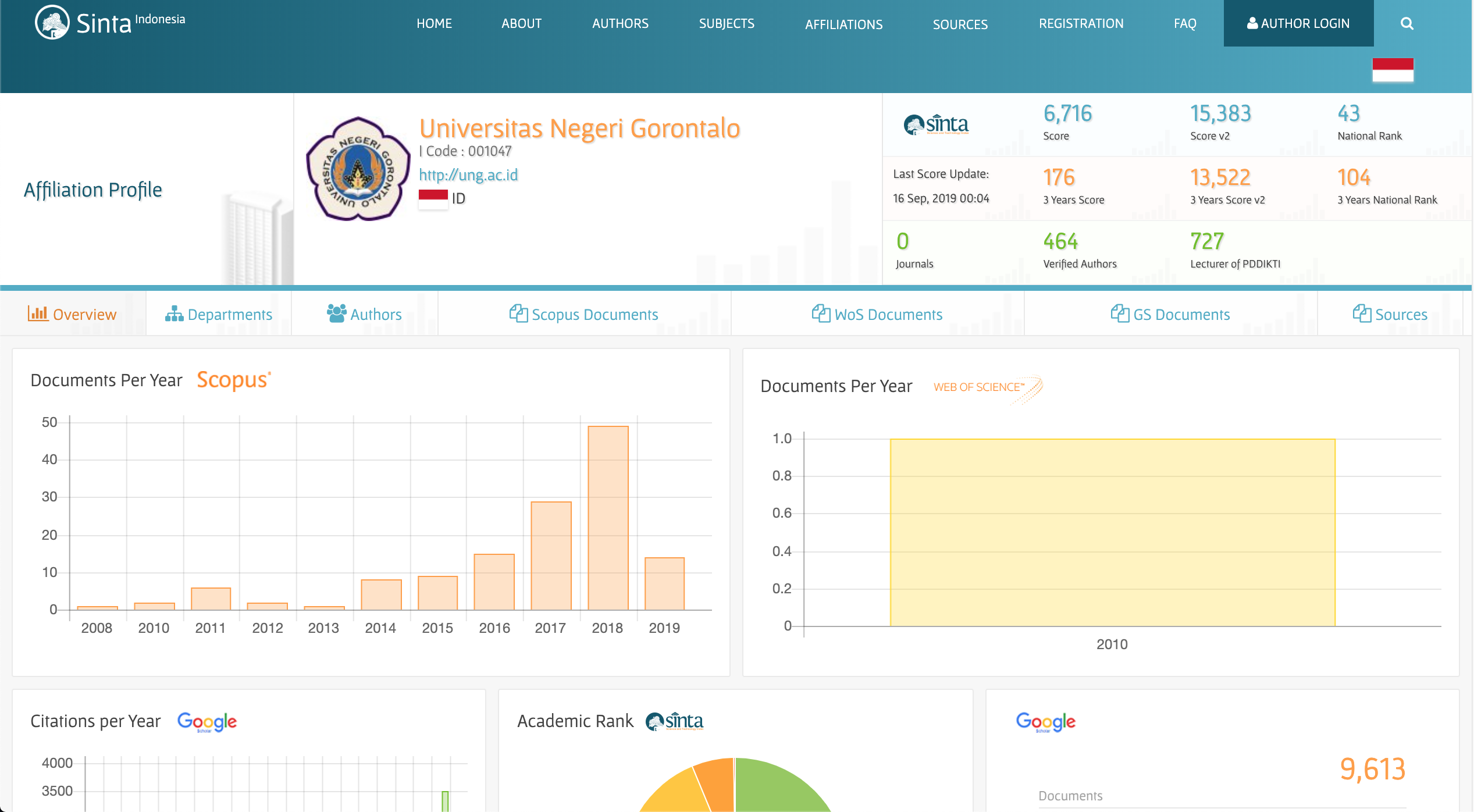
Task: Click the Indonesian flag in header
Action: coord(1393,70)
